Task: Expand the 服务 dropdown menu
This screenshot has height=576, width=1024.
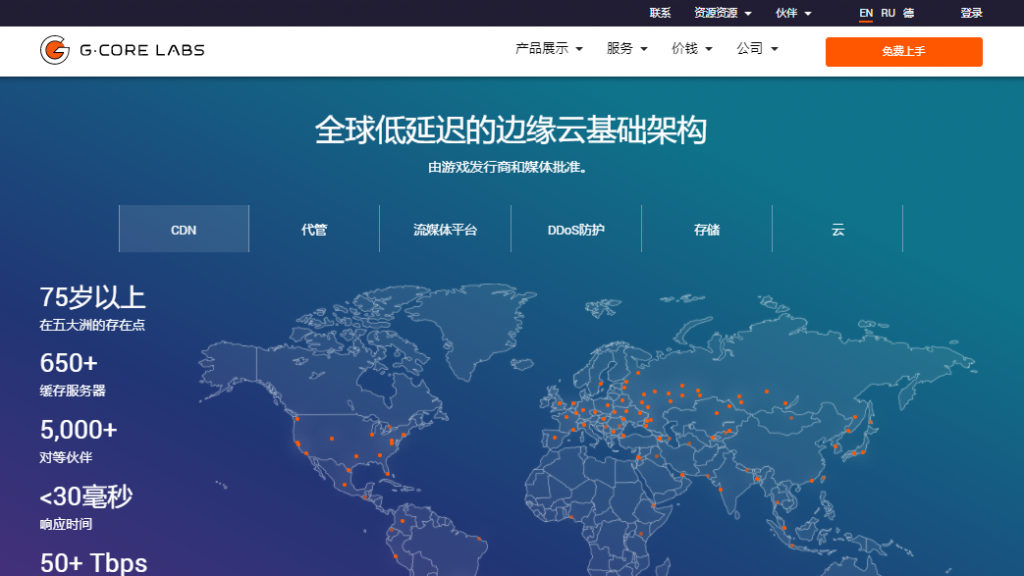Action: pos(627,49)
